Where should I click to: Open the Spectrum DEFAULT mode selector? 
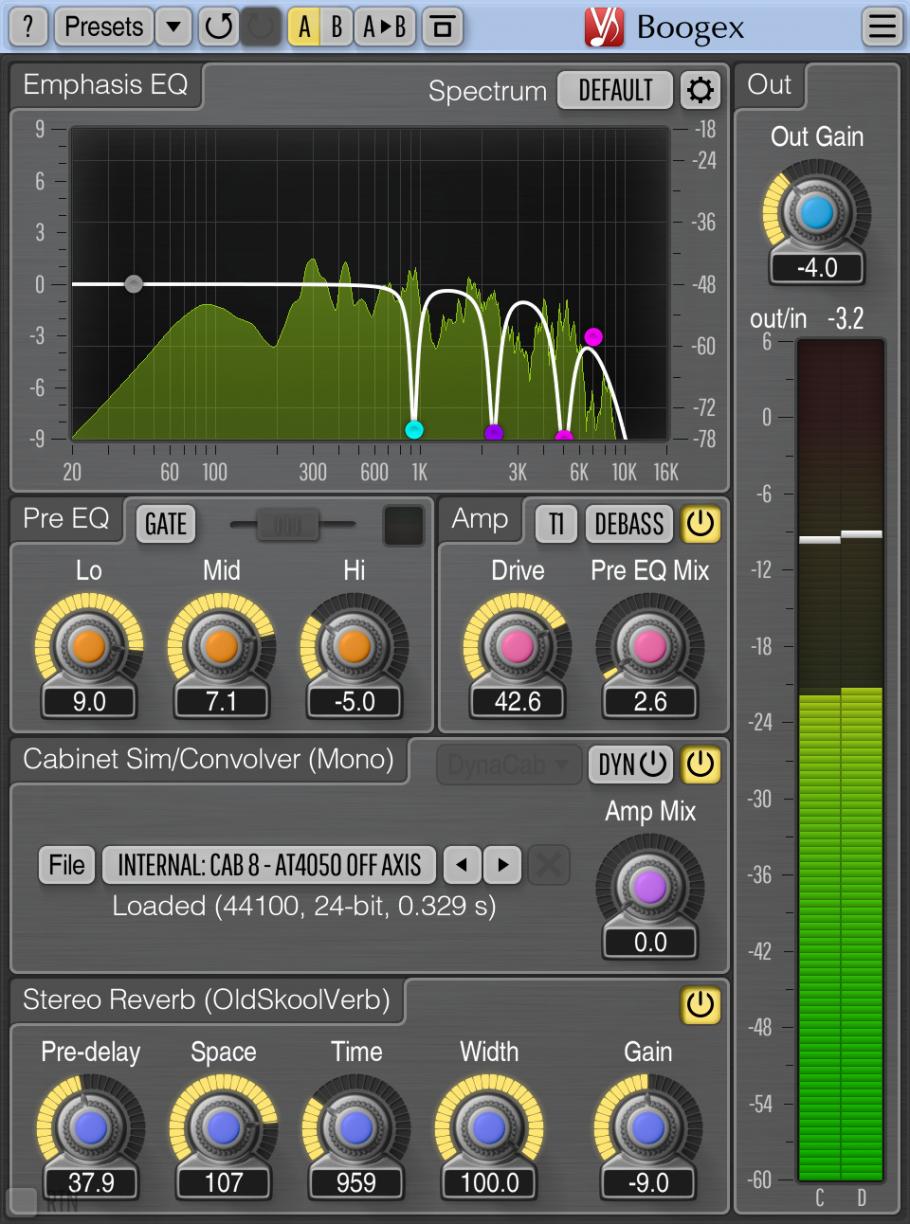(615, 91)
